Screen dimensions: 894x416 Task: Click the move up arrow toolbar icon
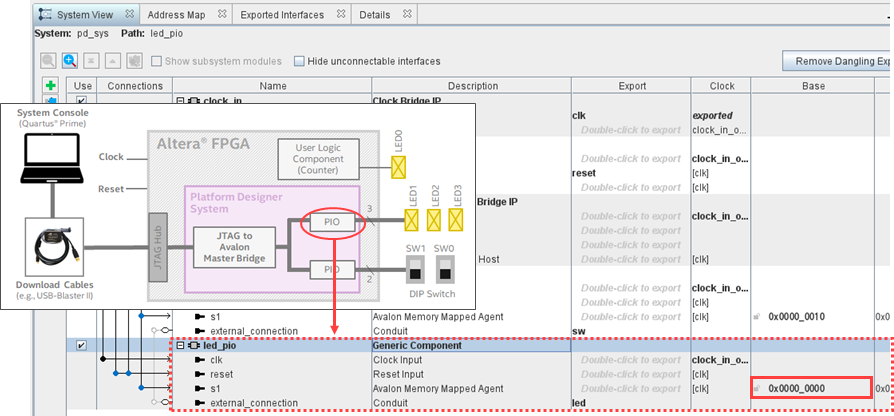(x=111, y=61)
